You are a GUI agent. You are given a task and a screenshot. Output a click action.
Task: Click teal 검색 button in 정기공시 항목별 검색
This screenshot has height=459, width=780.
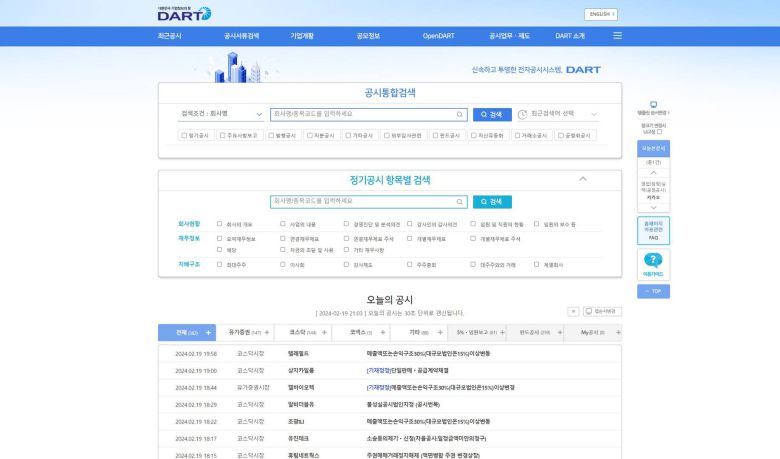tap(492, 202)
